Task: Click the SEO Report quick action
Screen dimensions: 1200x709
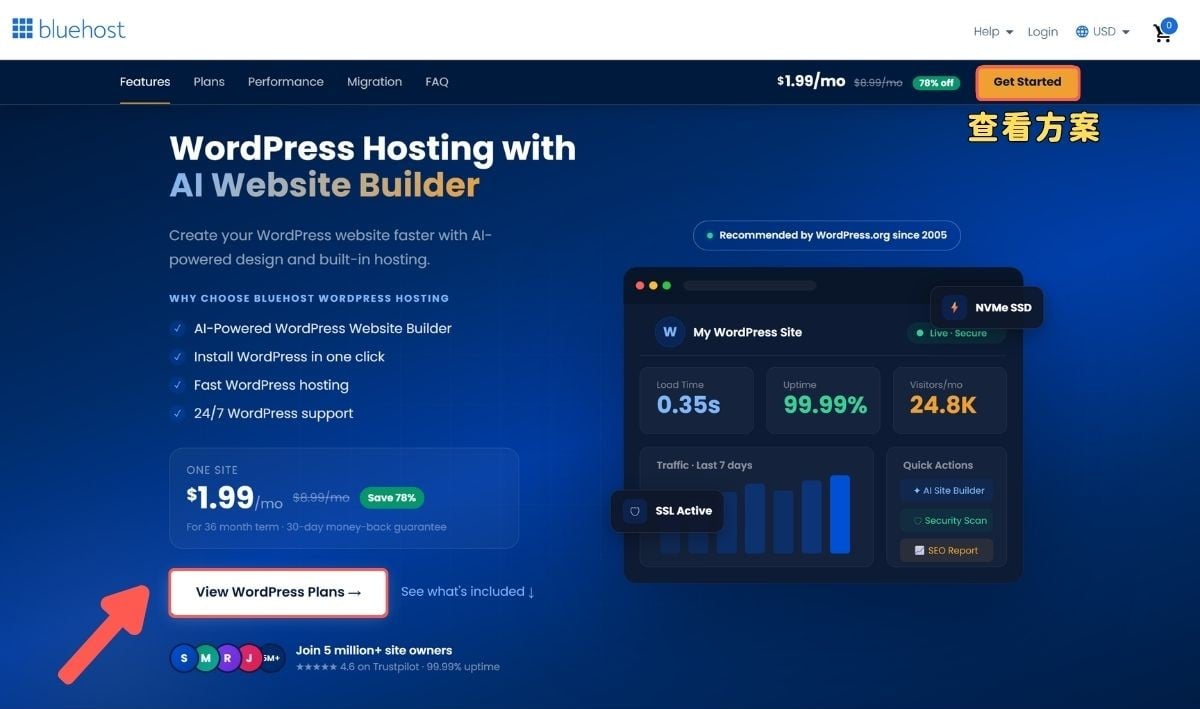Action: tap(947, 551)
